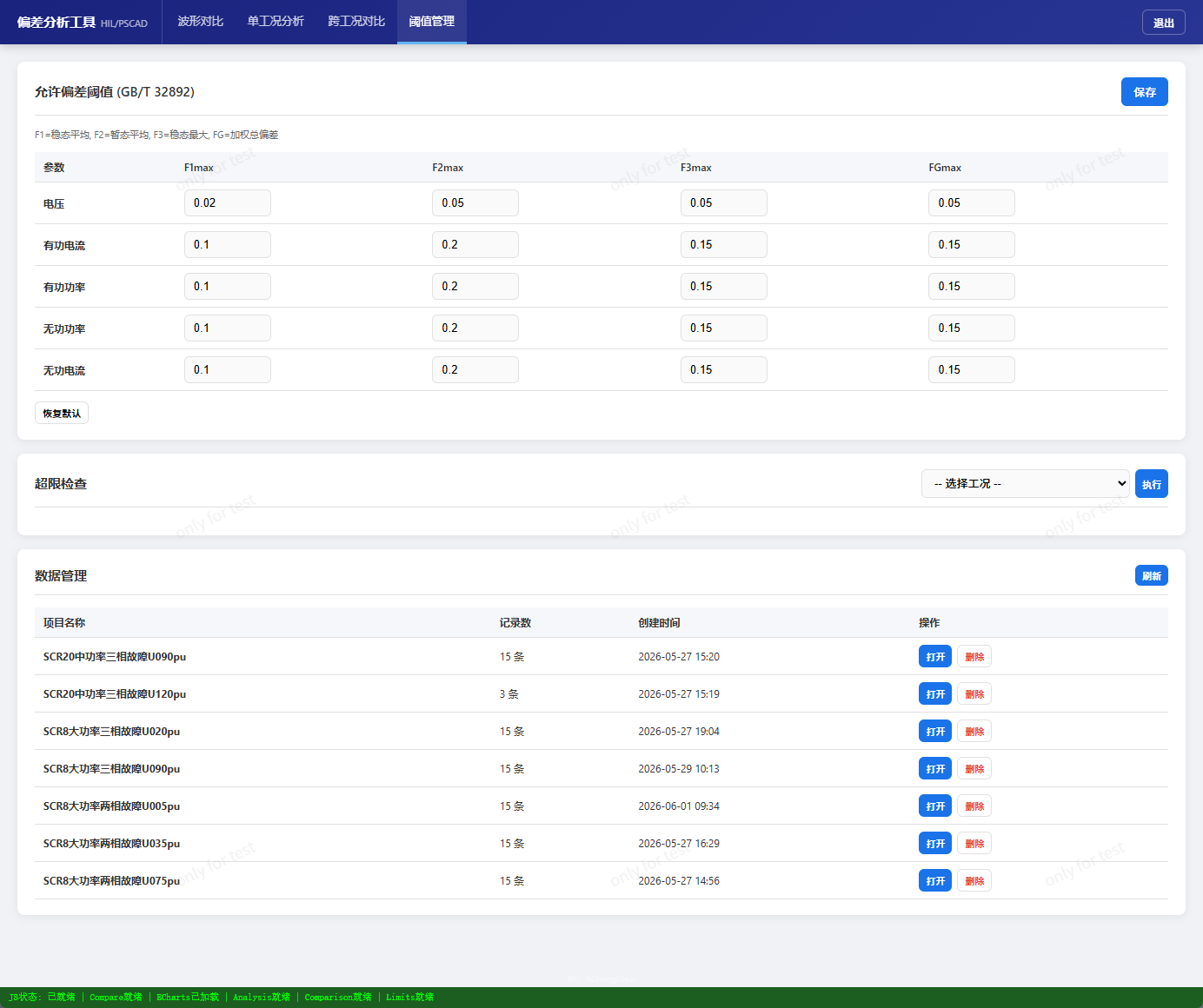Image resolution: width=1203 pixels, height=1008 pixels.
Task: Delete project SCR8大功率两相故障U005pu
Action: tap(974, 806)
